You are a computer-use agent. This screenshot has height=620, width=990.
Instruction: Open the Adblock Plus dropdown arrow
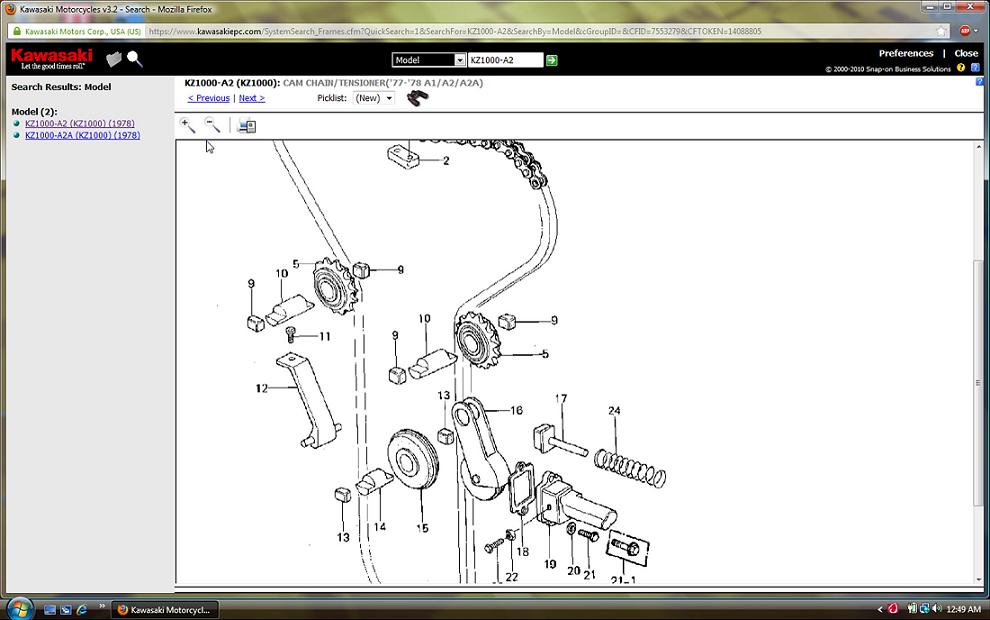coord(976,31)
